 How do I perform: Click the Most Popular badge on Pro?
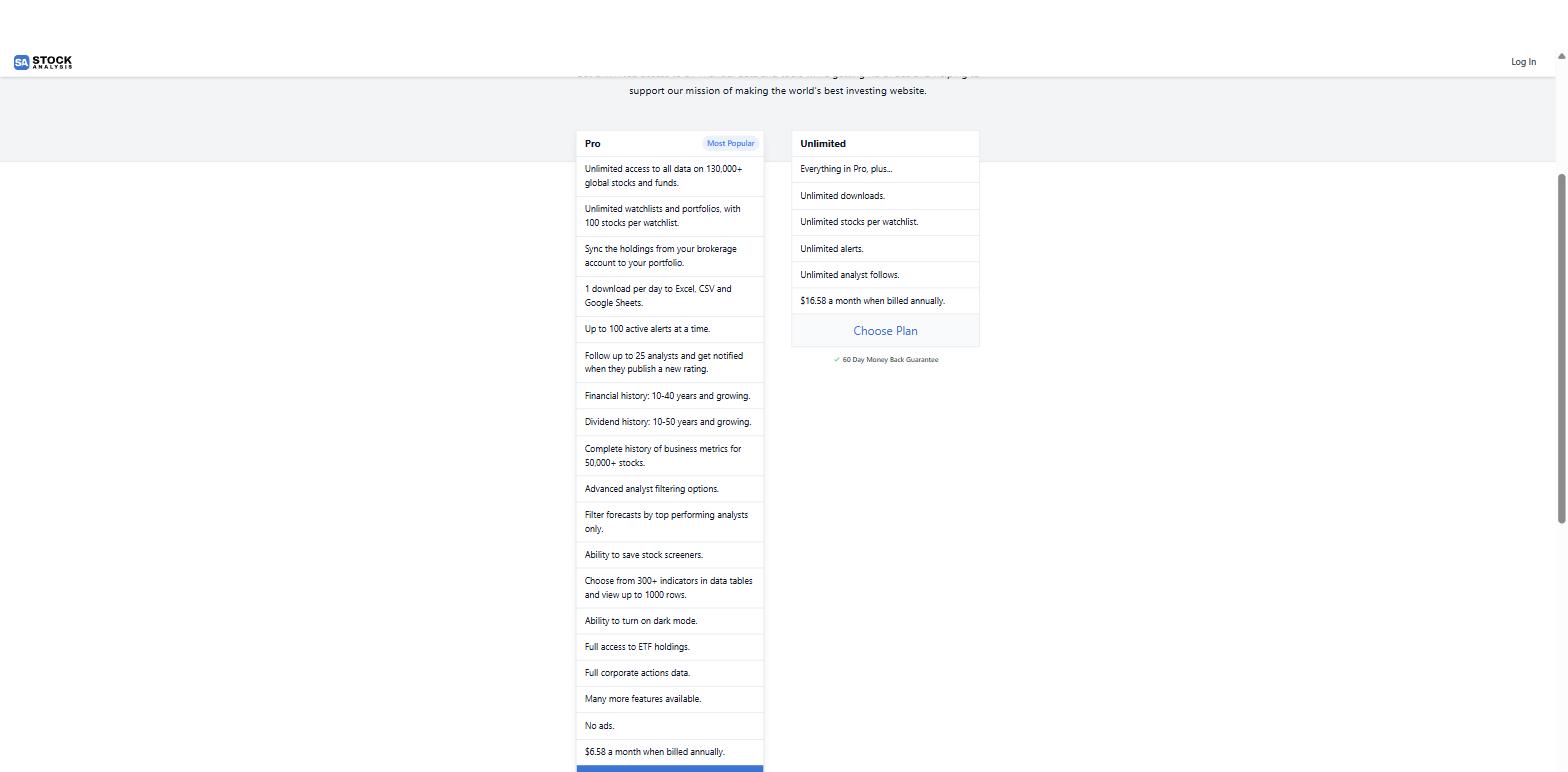(731, 143)
